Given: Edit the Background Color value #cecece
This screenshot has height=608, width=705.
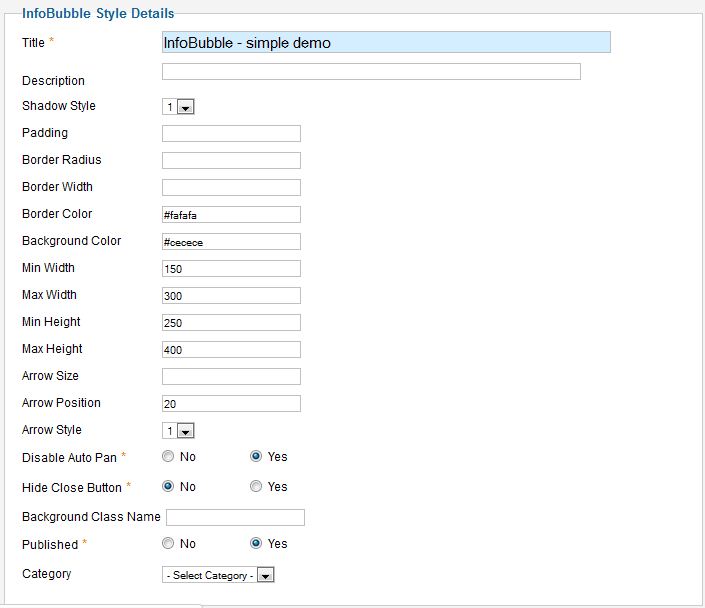Looking at the screenshot, I should (230, 241).
